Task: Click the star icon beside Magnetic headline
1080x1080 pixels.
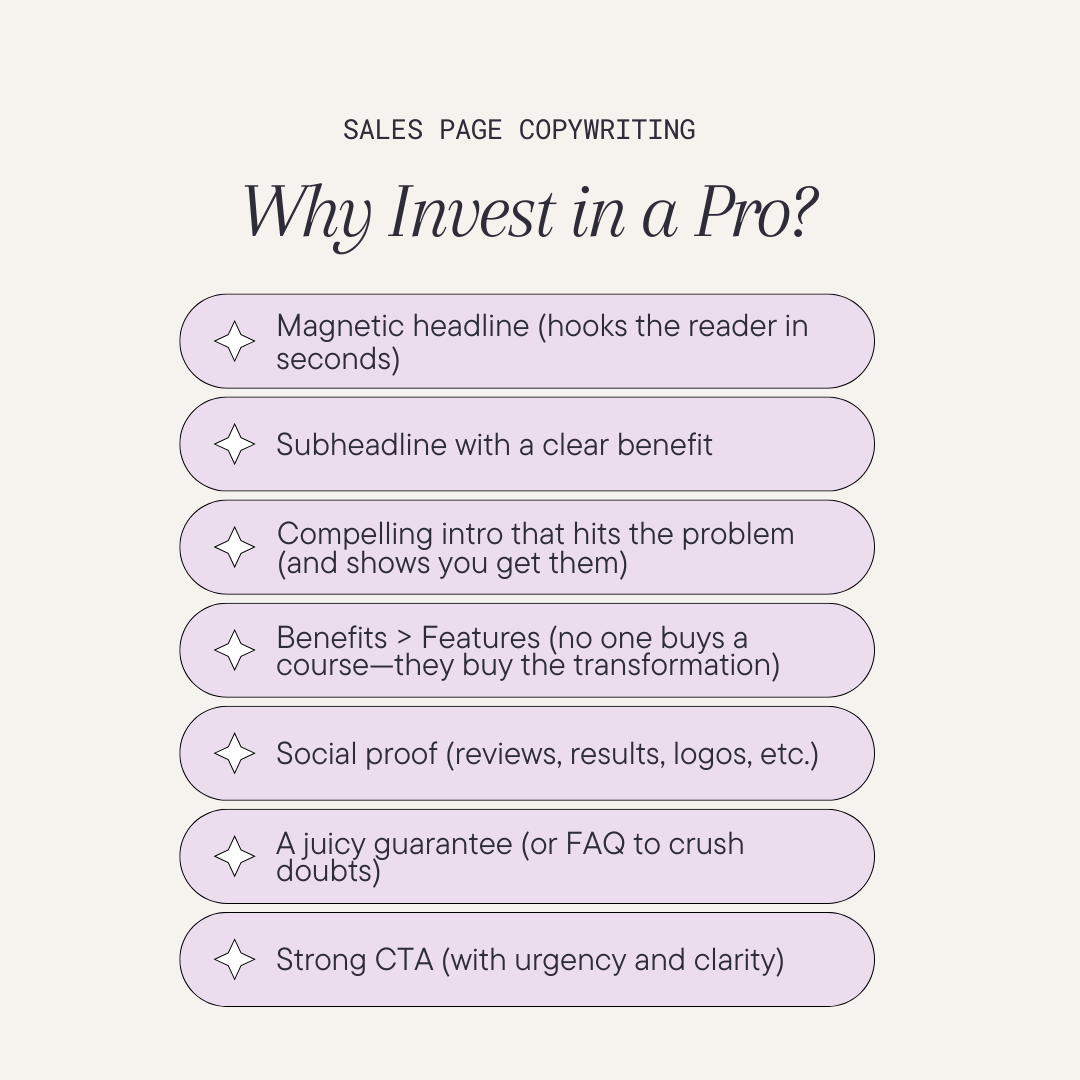Action: (234, 341)
